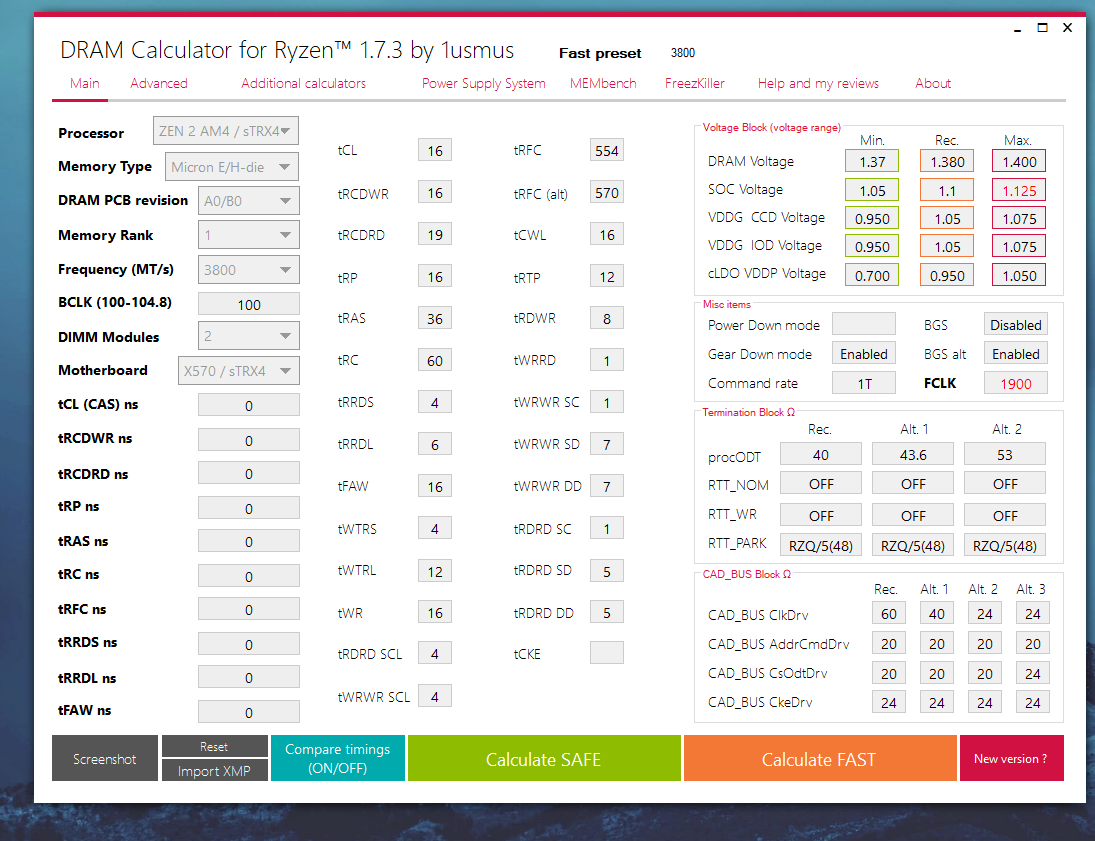Click the CAD_BUS CsOdtDrv Alt. 3 value 24
Viewport: 1095px width, 841px height.
point(1033,673)
